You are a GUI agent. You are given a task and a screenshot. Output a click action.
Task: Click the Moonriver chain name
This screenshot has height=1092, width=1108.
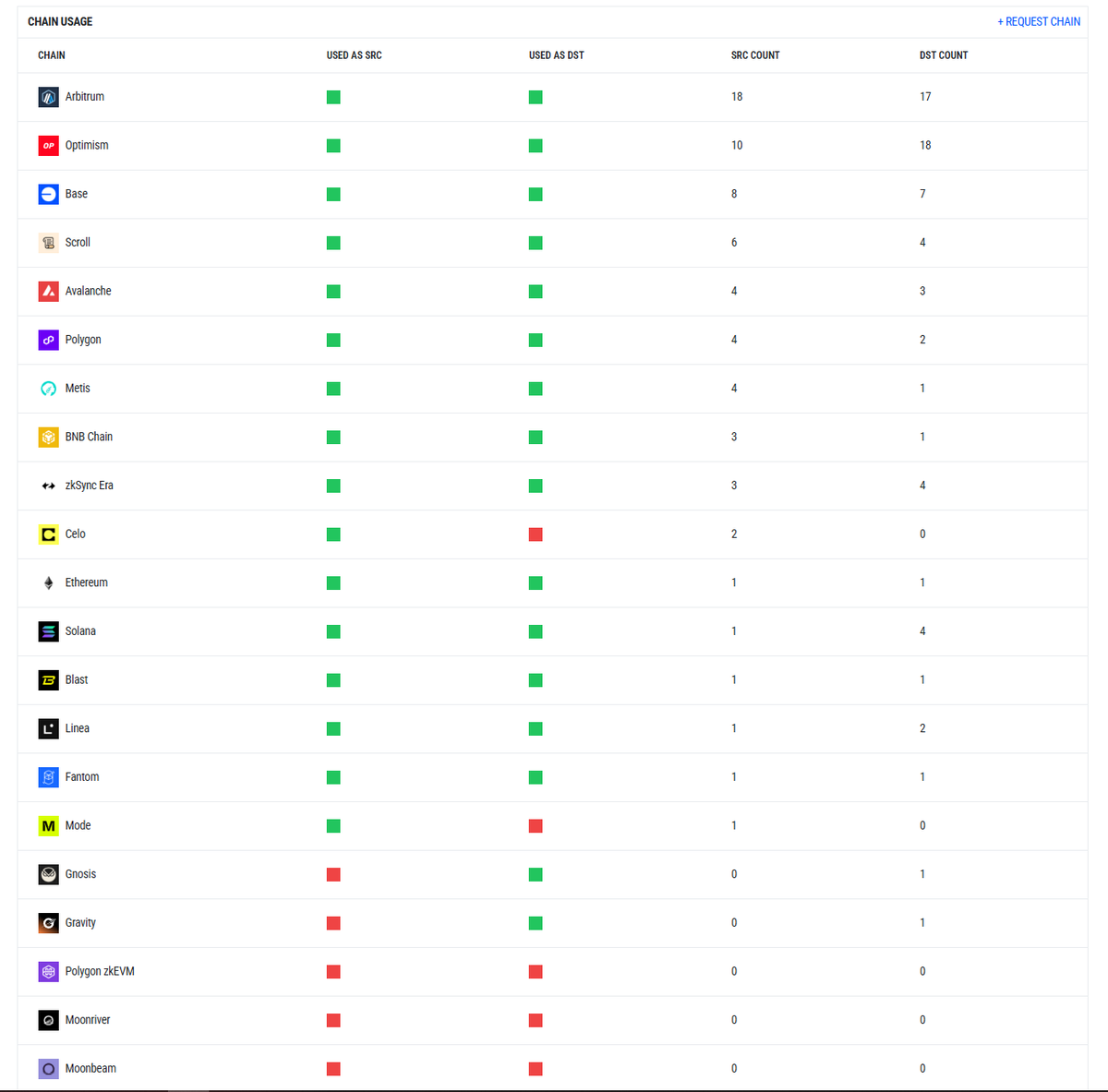[88, 1020]
